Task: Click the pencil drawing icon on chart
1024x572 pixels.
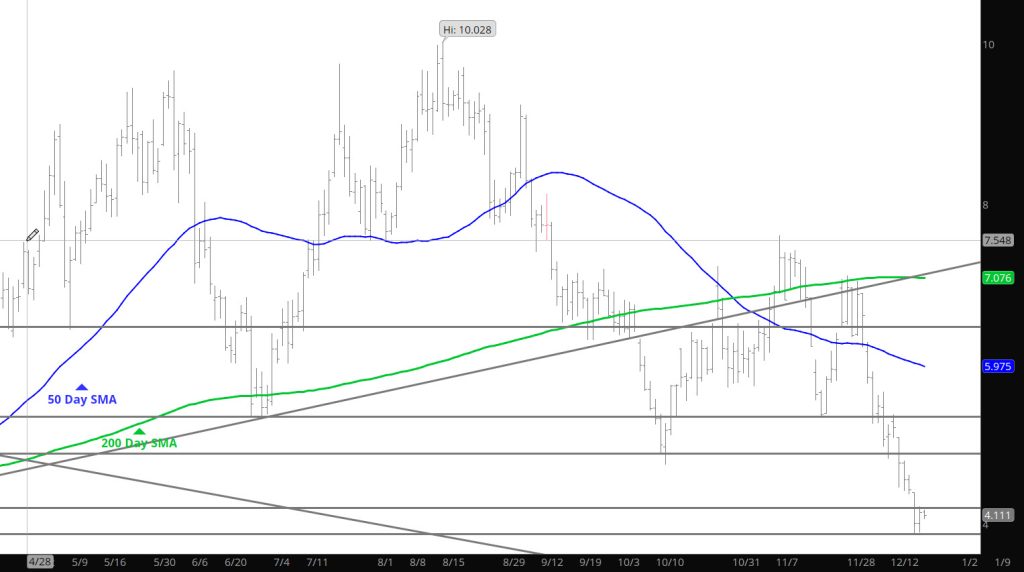Action: click(x=32, y=235)
